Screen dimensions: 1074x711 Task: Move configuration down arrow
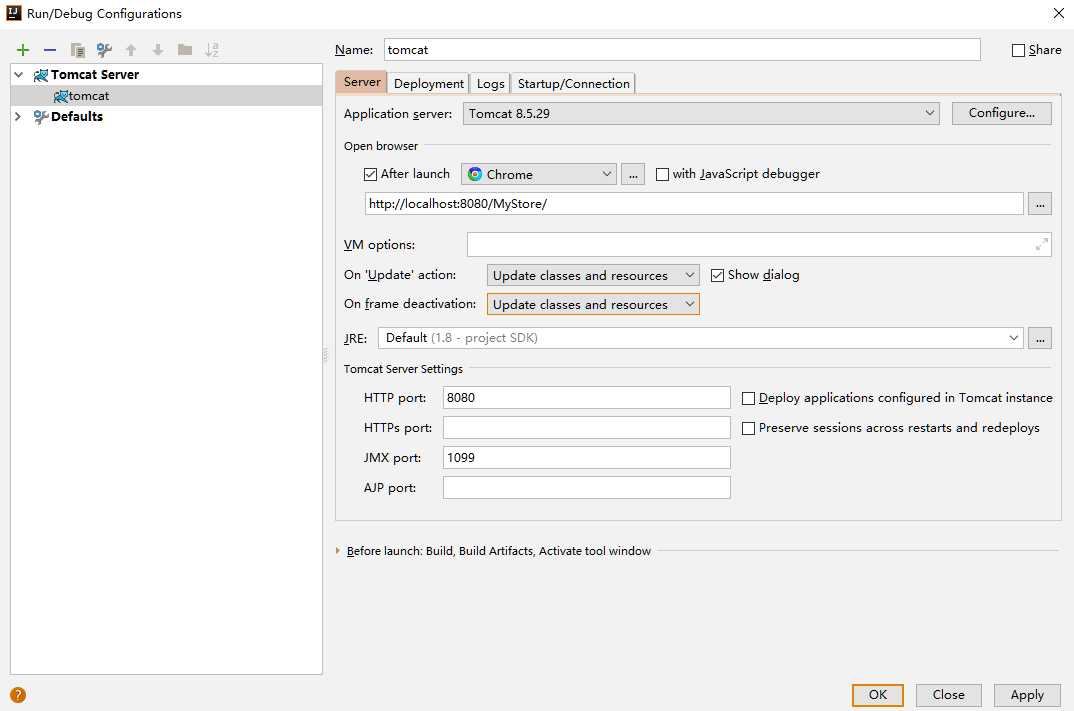point(158,50)
